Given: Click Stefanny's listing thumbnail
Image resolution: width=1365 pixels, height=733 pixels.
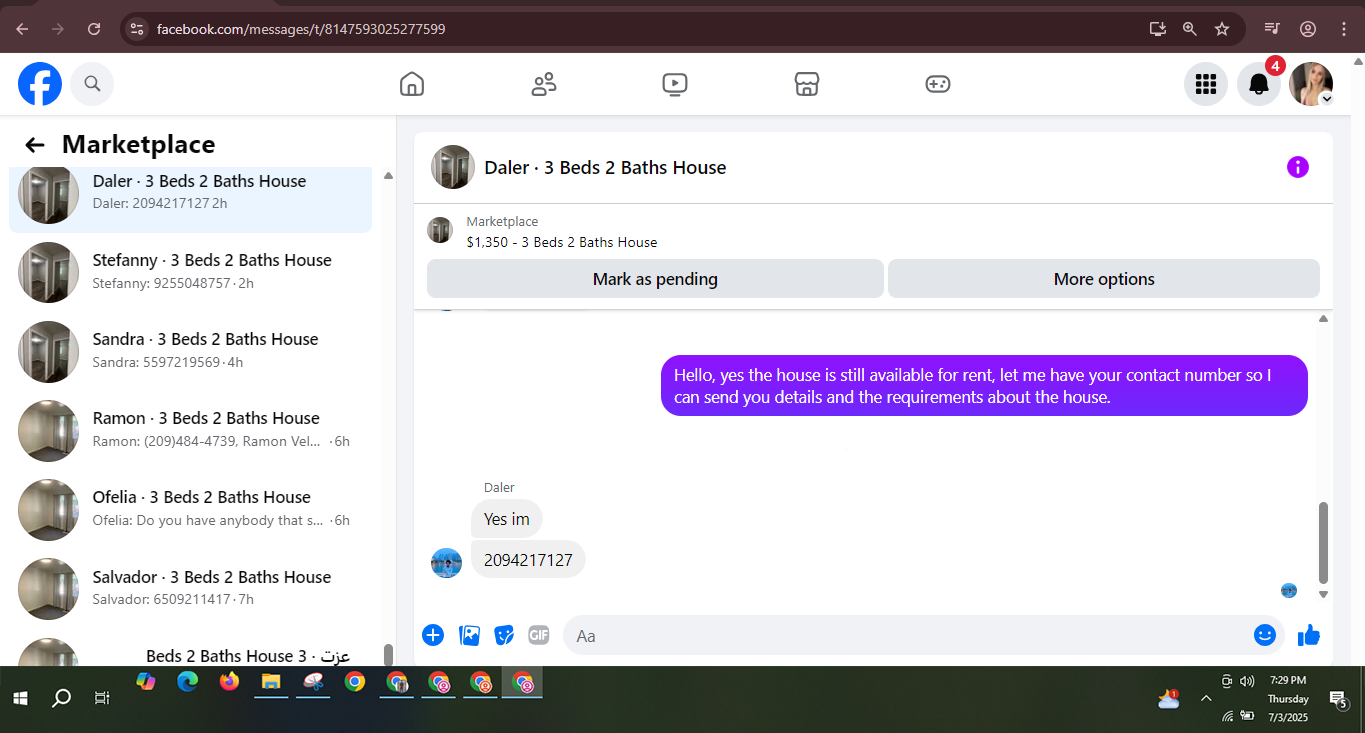Looking at the screenshot, I should tap(48, 272).
